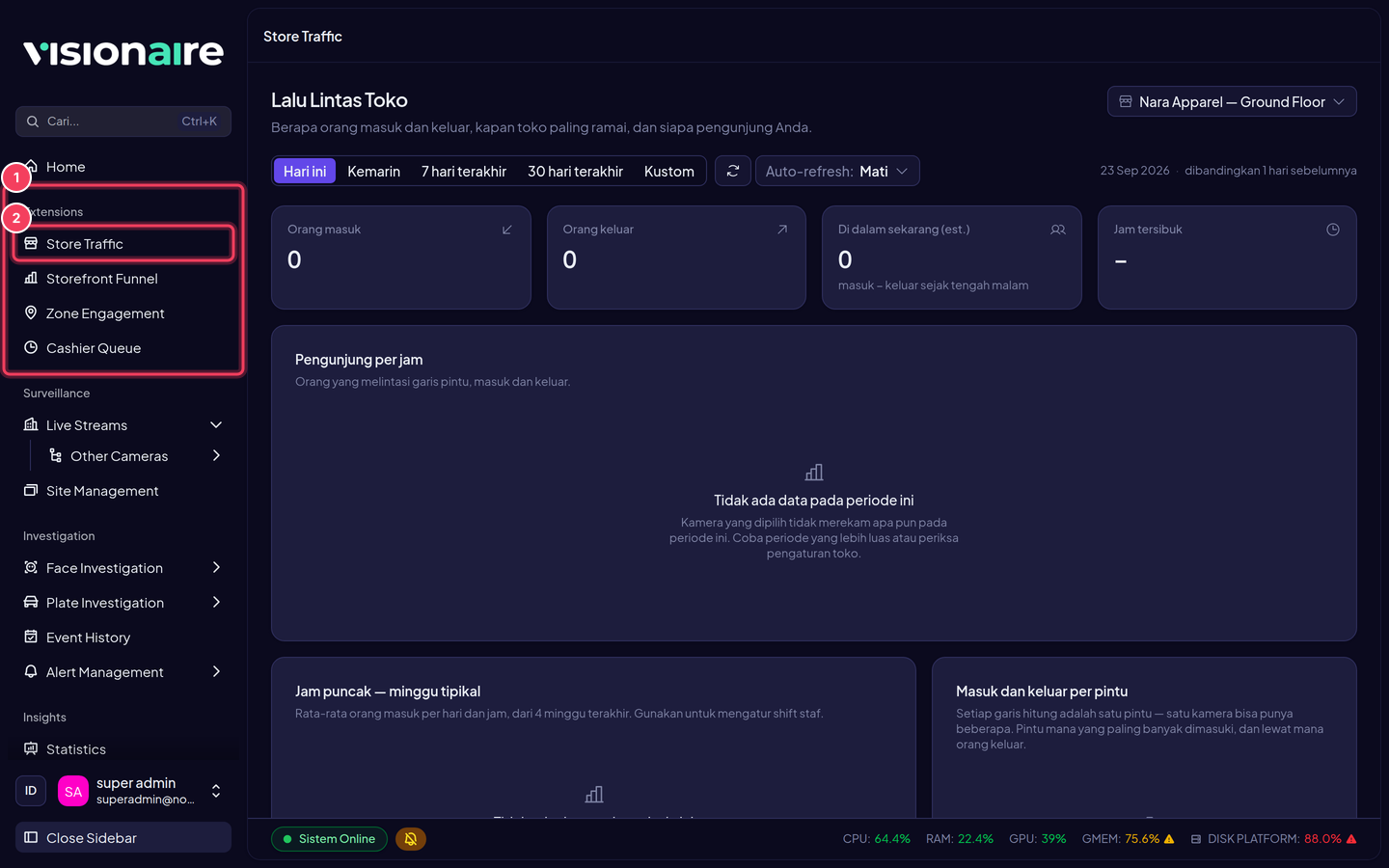Click the Storefront Funnel chart icon
Image resolution: width=1389 pixels, height=868 pixels.
tap(31, 278)
